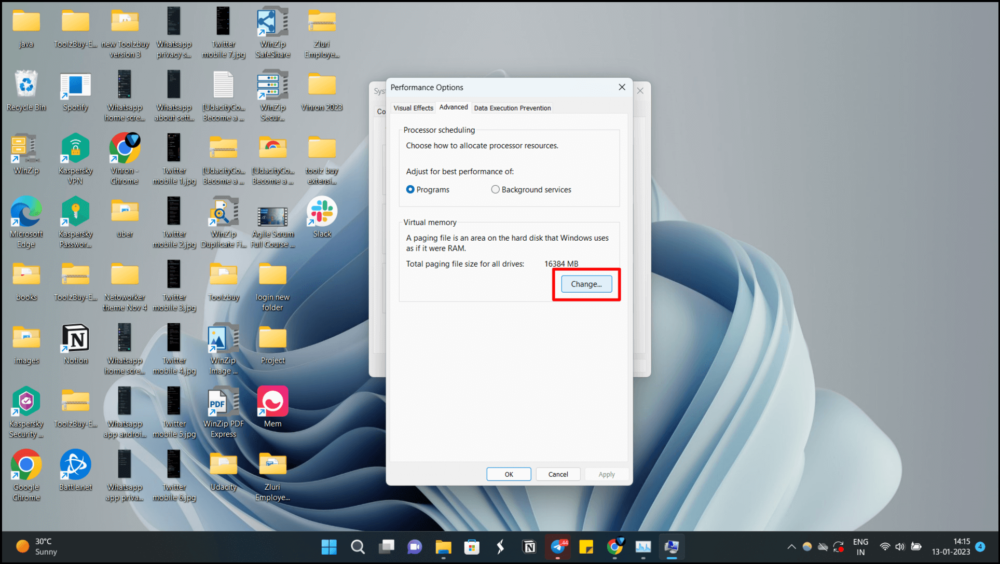
Task: Select the WinZip PDF Express shortcut
Action: pyautogui.click(x=223, y=412)
